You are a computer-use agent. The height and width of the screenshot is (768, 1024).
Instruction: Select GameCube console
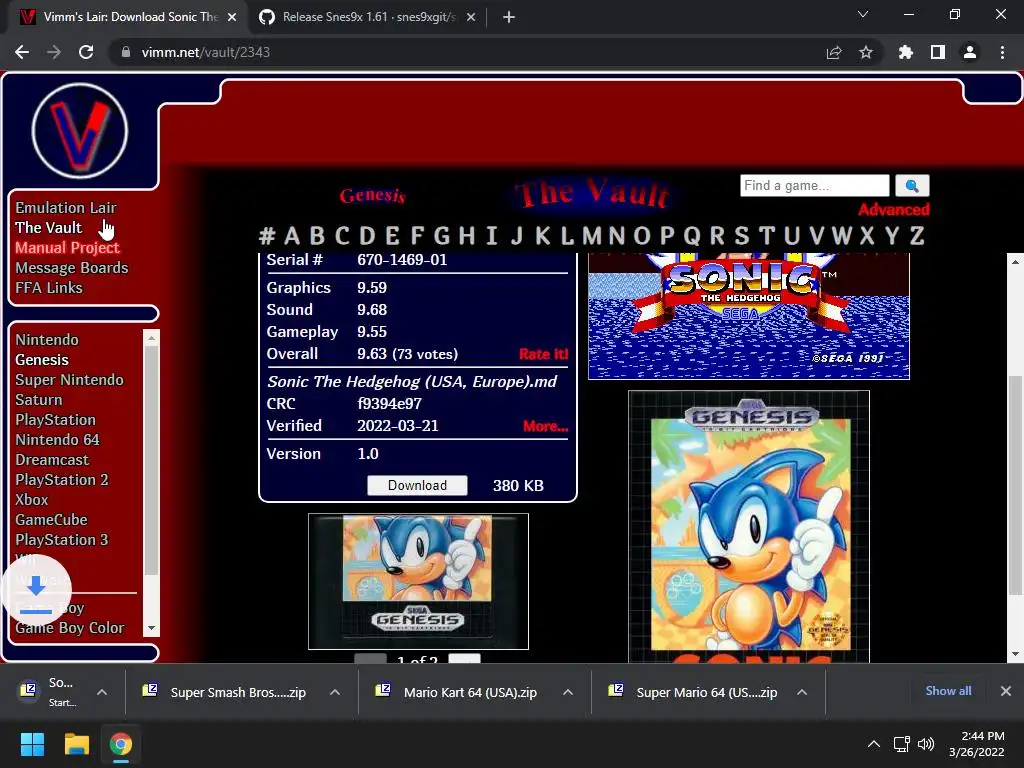tap(52, 520)
